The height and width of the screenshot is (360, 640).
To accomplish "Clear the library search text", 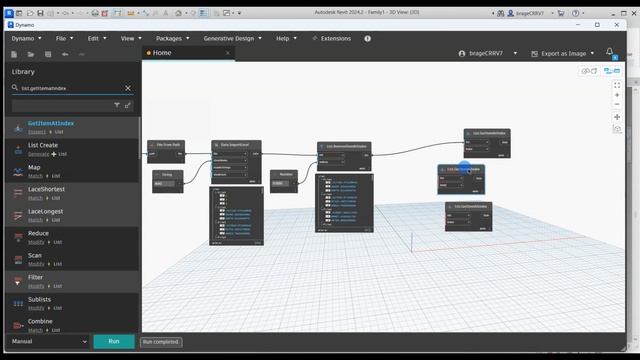I will [x=128, y=88].
